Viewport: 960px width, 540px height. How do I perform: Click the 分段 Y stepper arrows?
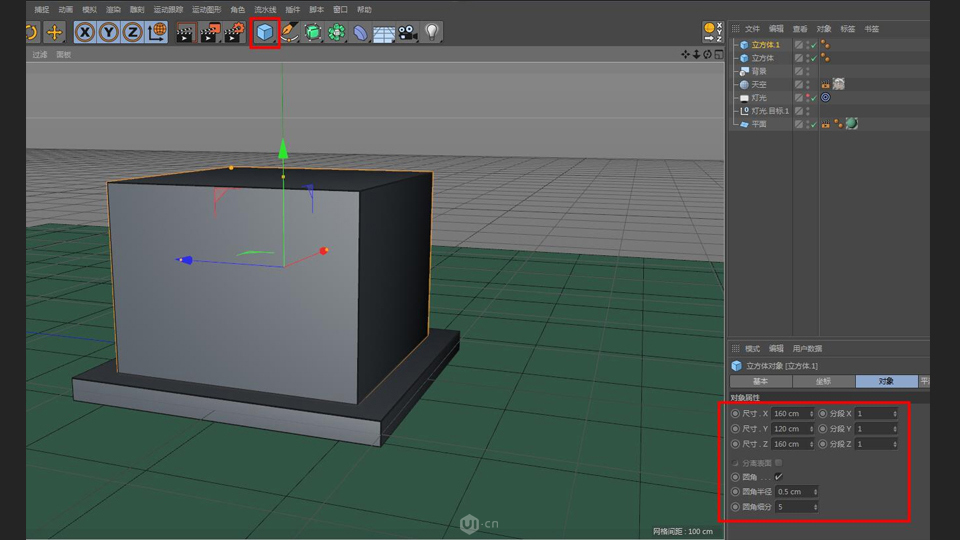pos(894,428)
